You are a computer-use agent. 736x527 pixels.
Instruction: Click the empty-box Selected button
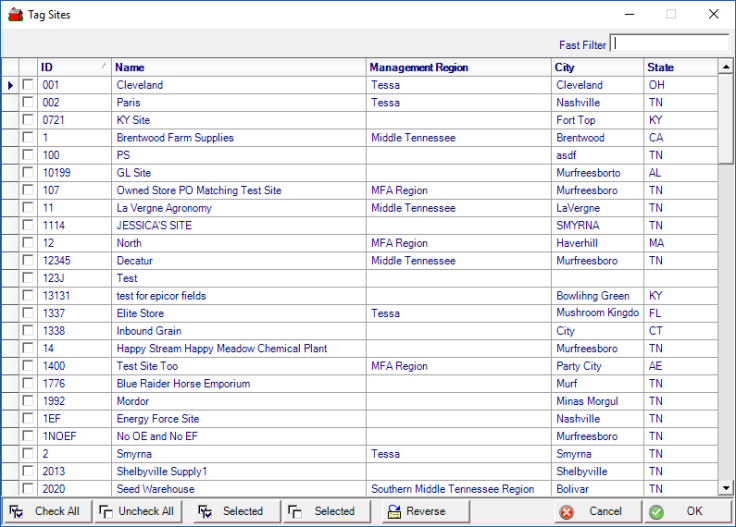click(323, 511)
